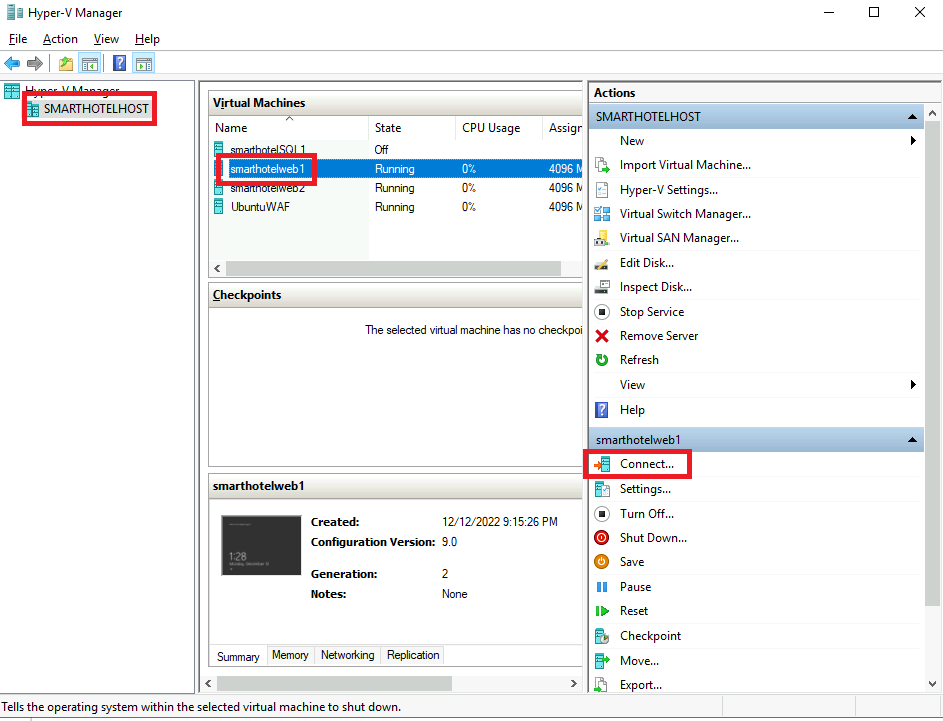Sort by the Name column header
943x721 pixels.
click(289, 127)
